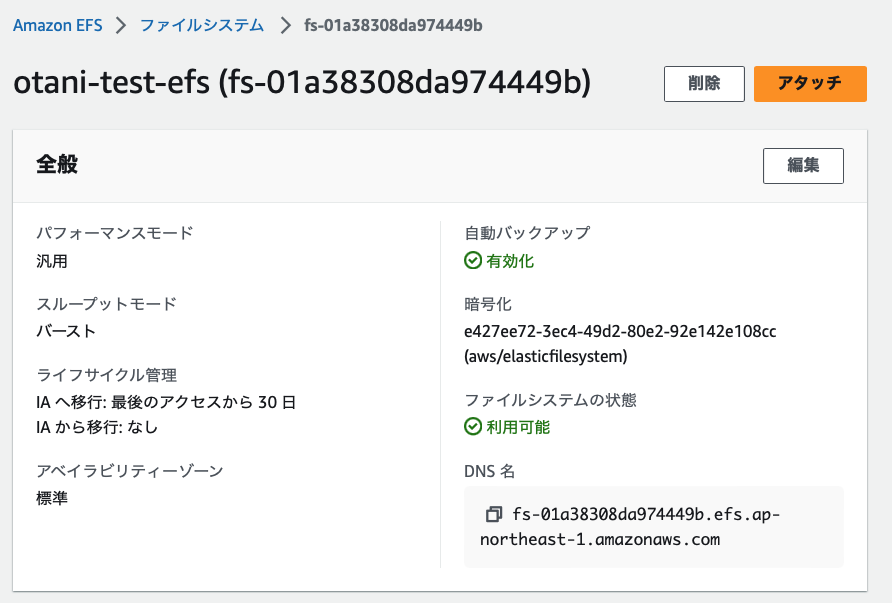
Task: Click the 有効化 automatic backup status text
Action: coord(510,261)
